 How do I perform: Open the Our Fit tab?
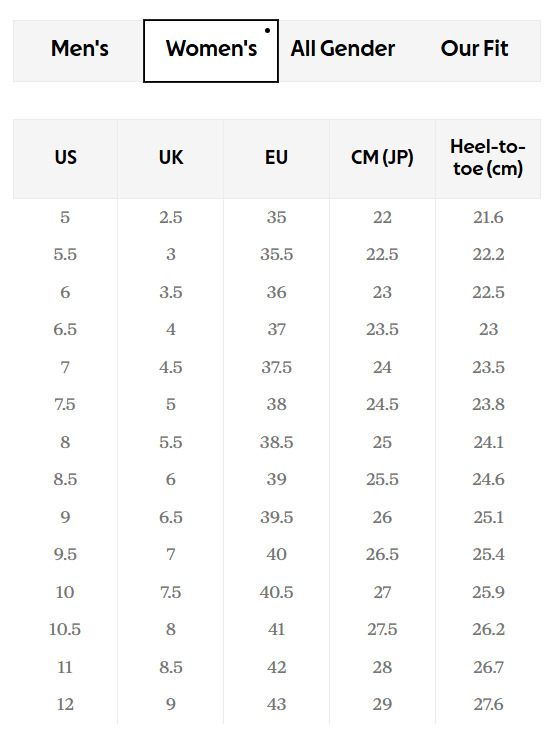click(x=474, y=50)
